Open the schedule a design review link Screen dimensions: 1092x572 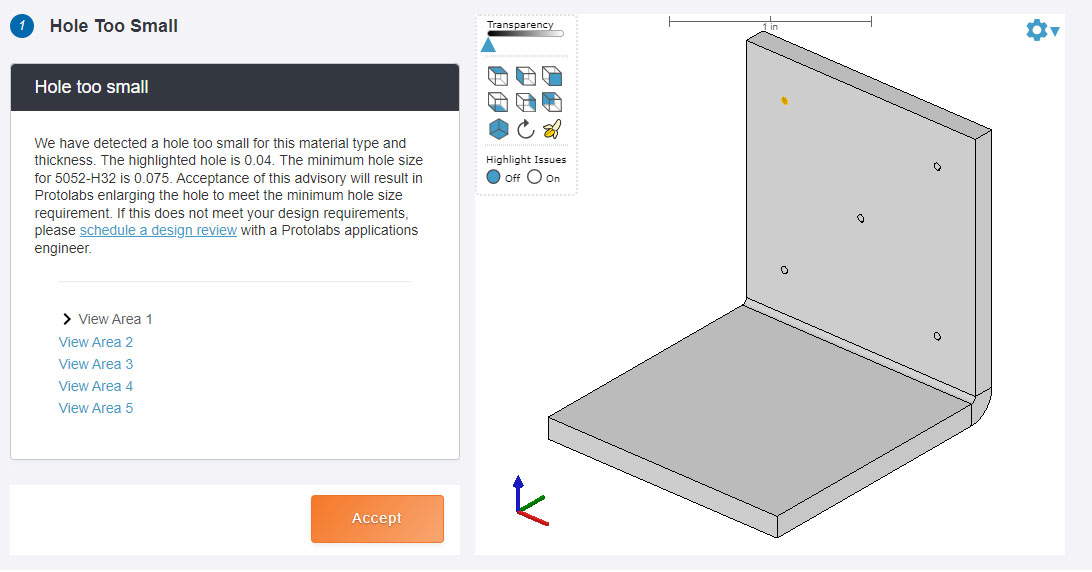coord(158,230)
